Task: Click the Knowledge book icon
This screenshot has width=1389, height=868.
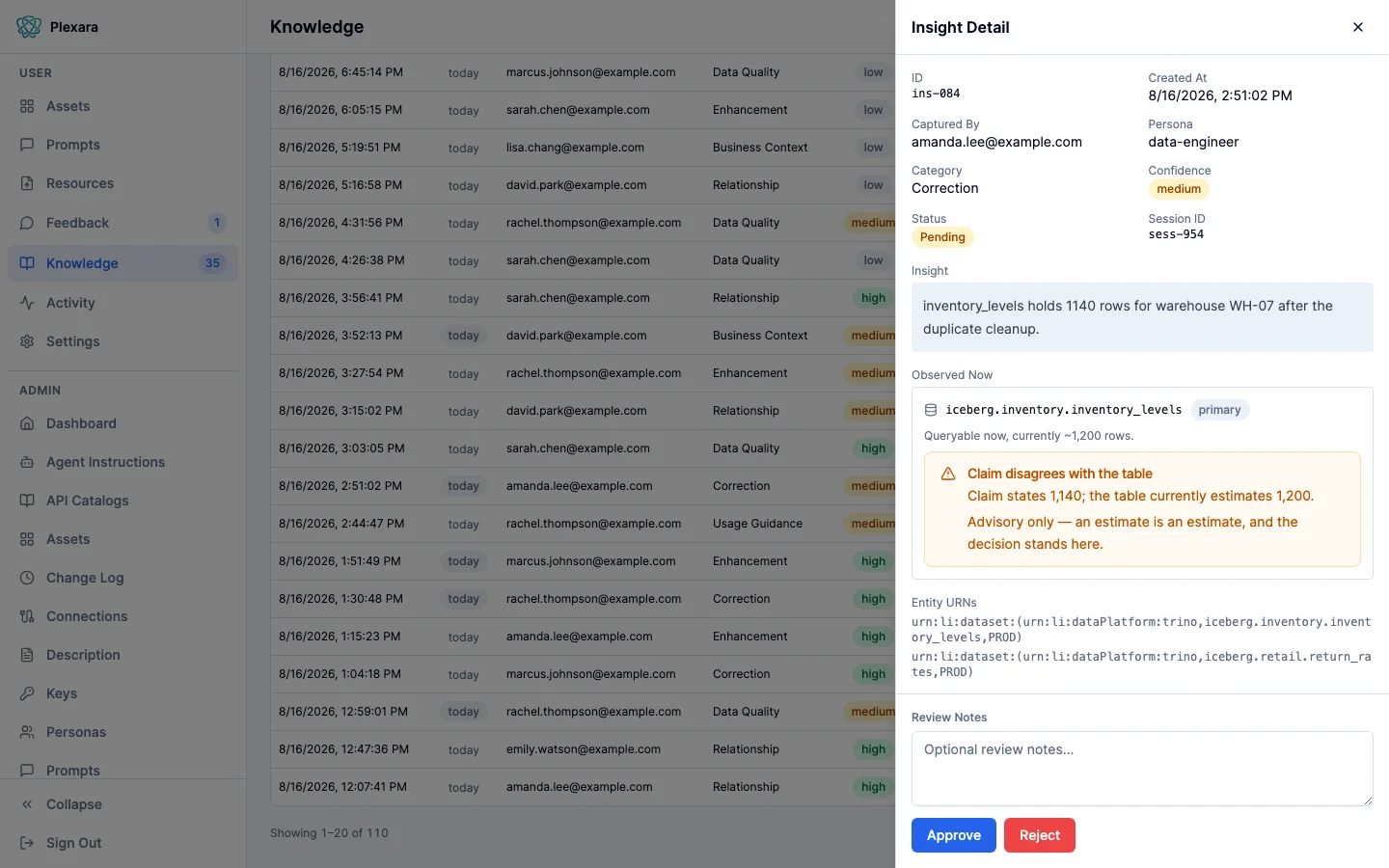Action: (x=27, y=263)
